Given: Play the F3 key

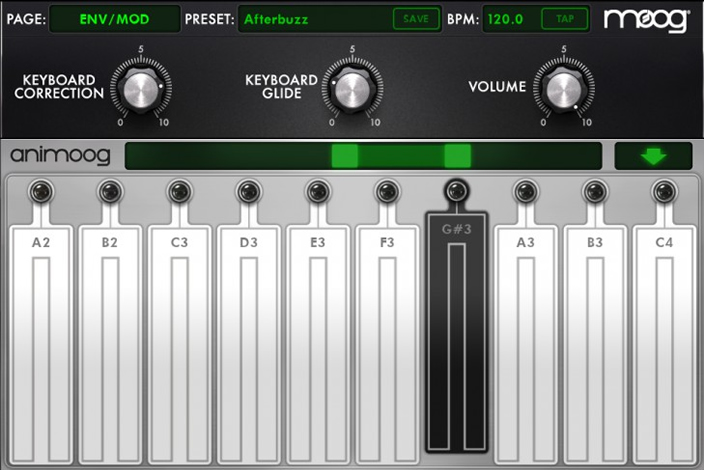Looking at the screenshot, I should tap(387, 345).
